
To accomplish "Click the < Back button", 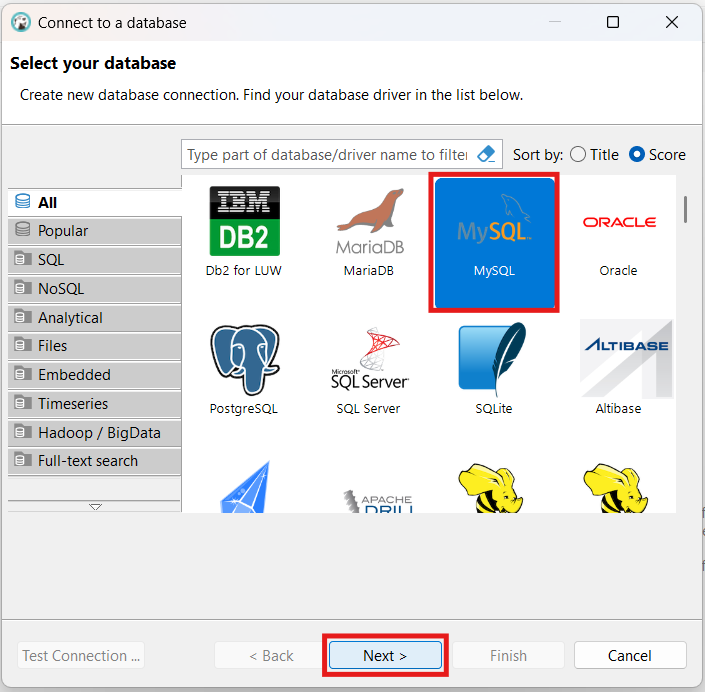I will coord(271,656).
